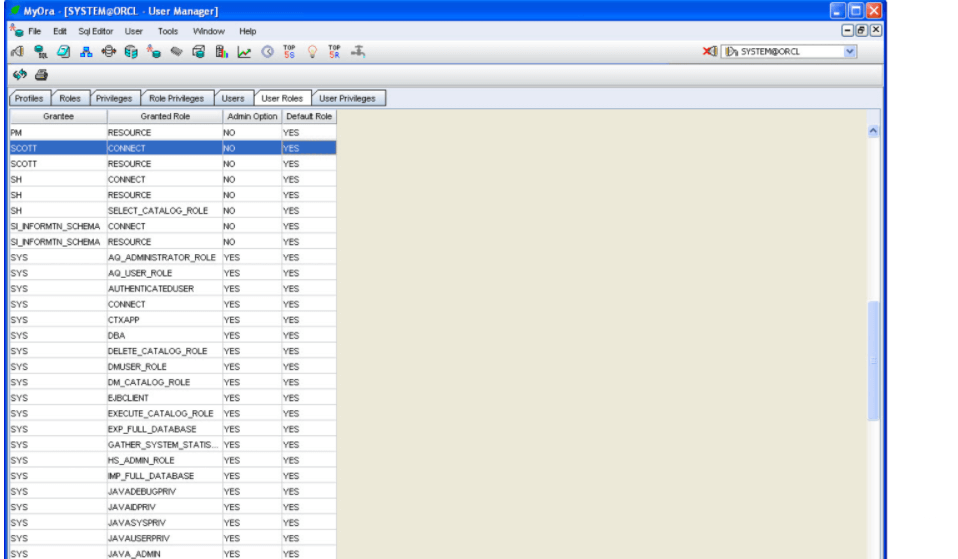Minimize the inner User Manager window
The height and width of the screenshot is (559, 958).
tap(847, 30)
